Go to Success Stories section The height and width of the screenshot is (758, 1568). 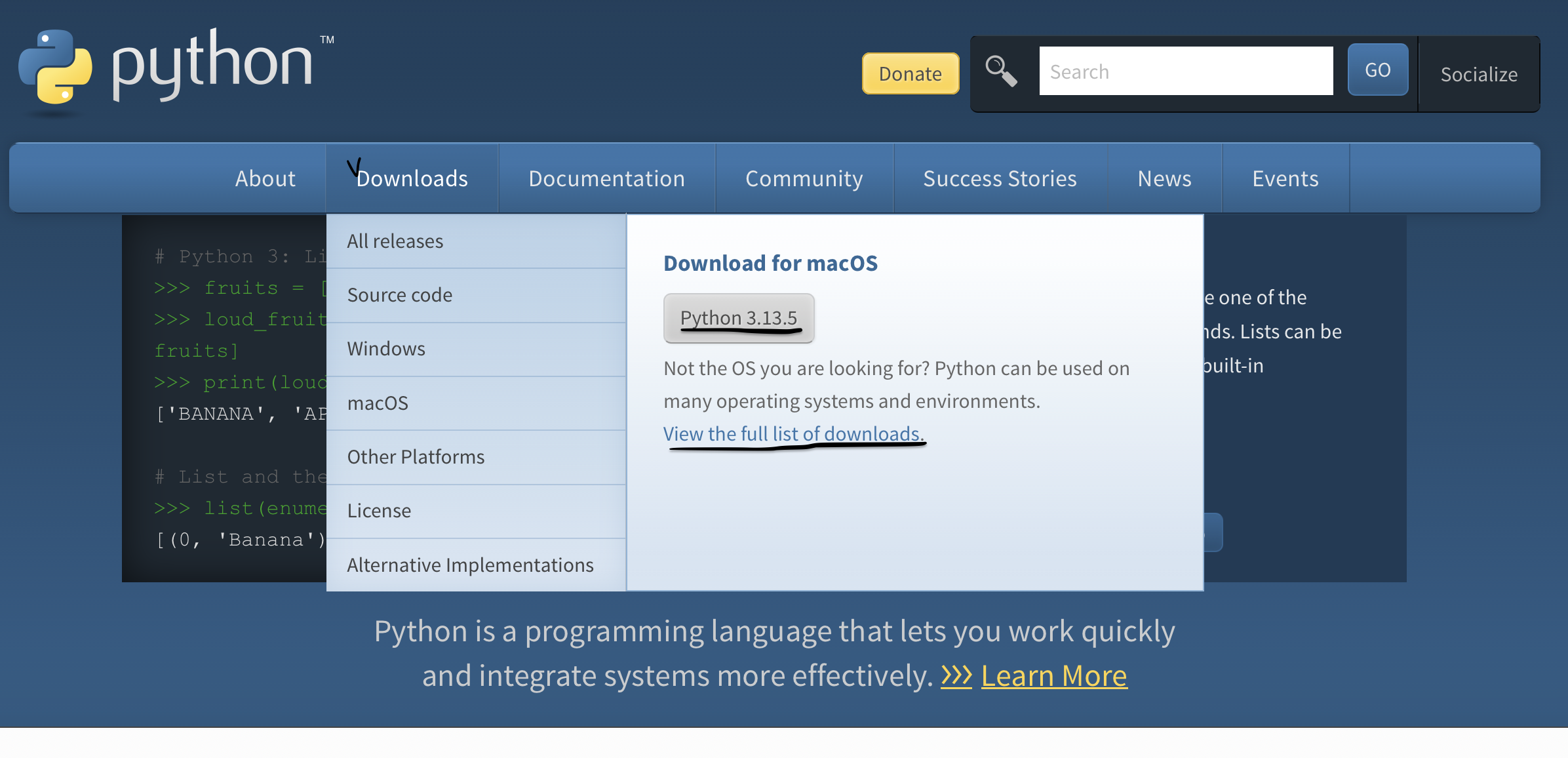[x=1000, y=178]
